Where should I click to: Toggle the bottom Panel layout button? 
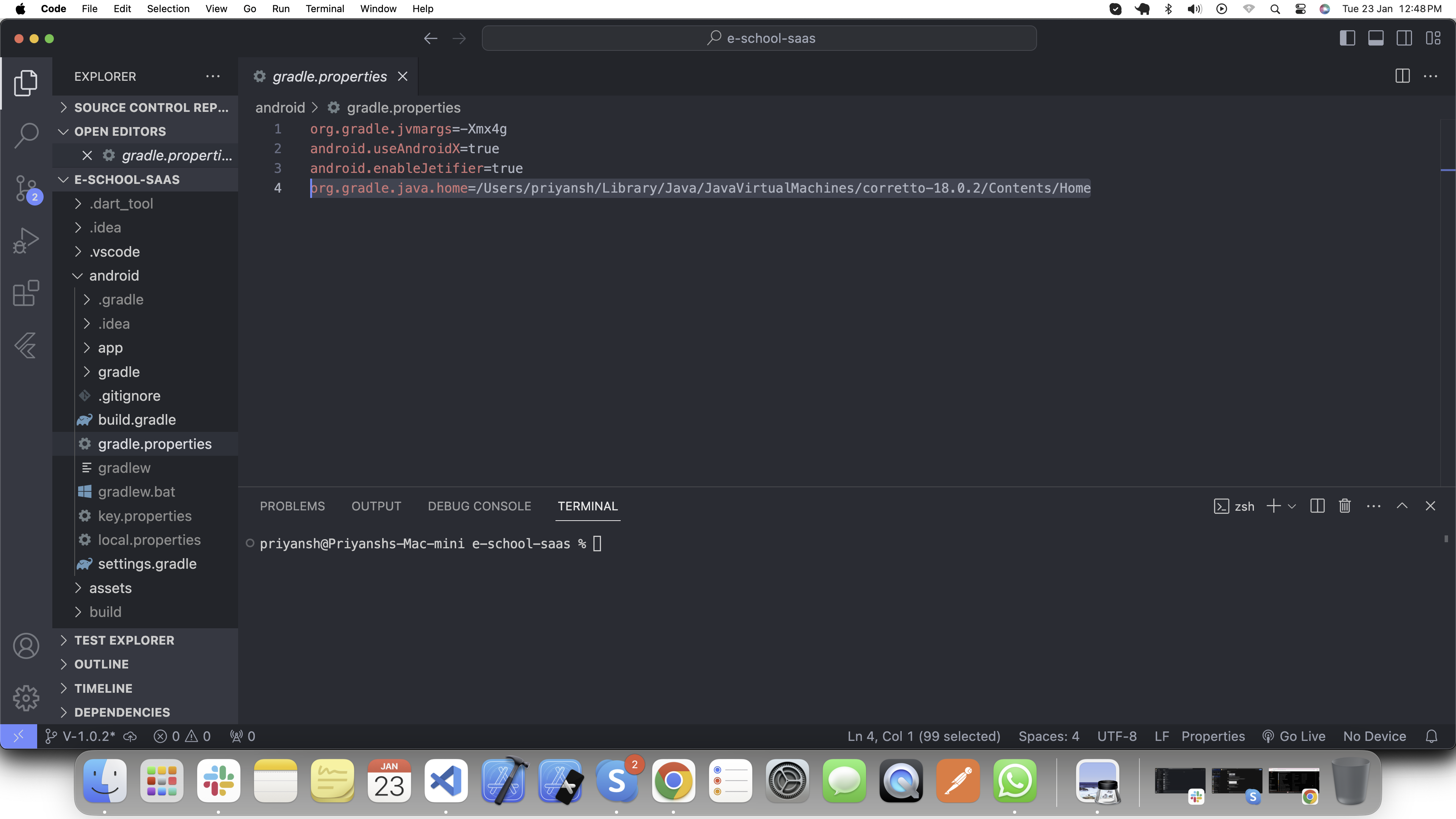click(x=1376, y=38)
